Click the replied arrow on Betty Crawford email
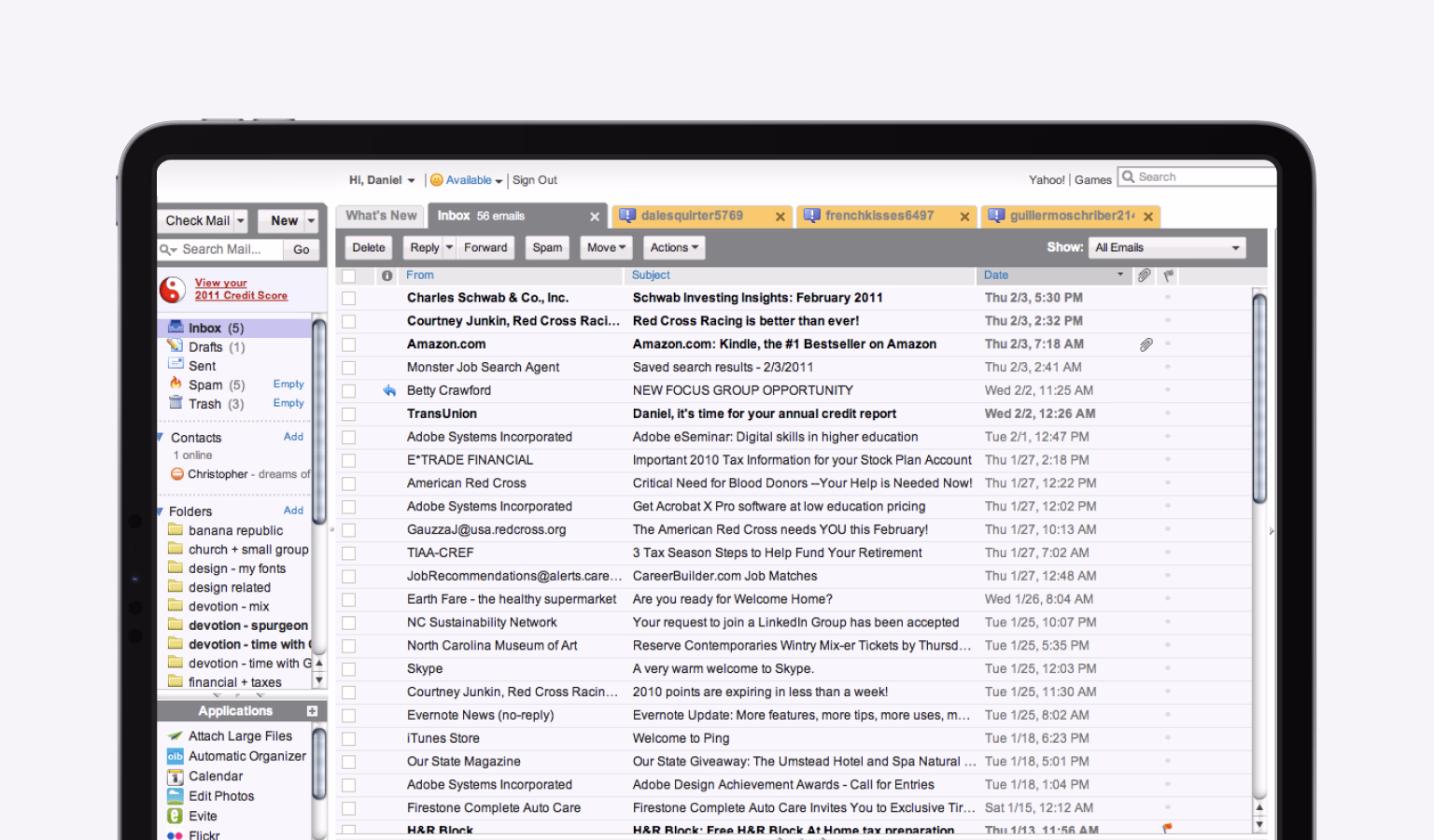This screenshot has width=1434, height=840. [389, 390]
